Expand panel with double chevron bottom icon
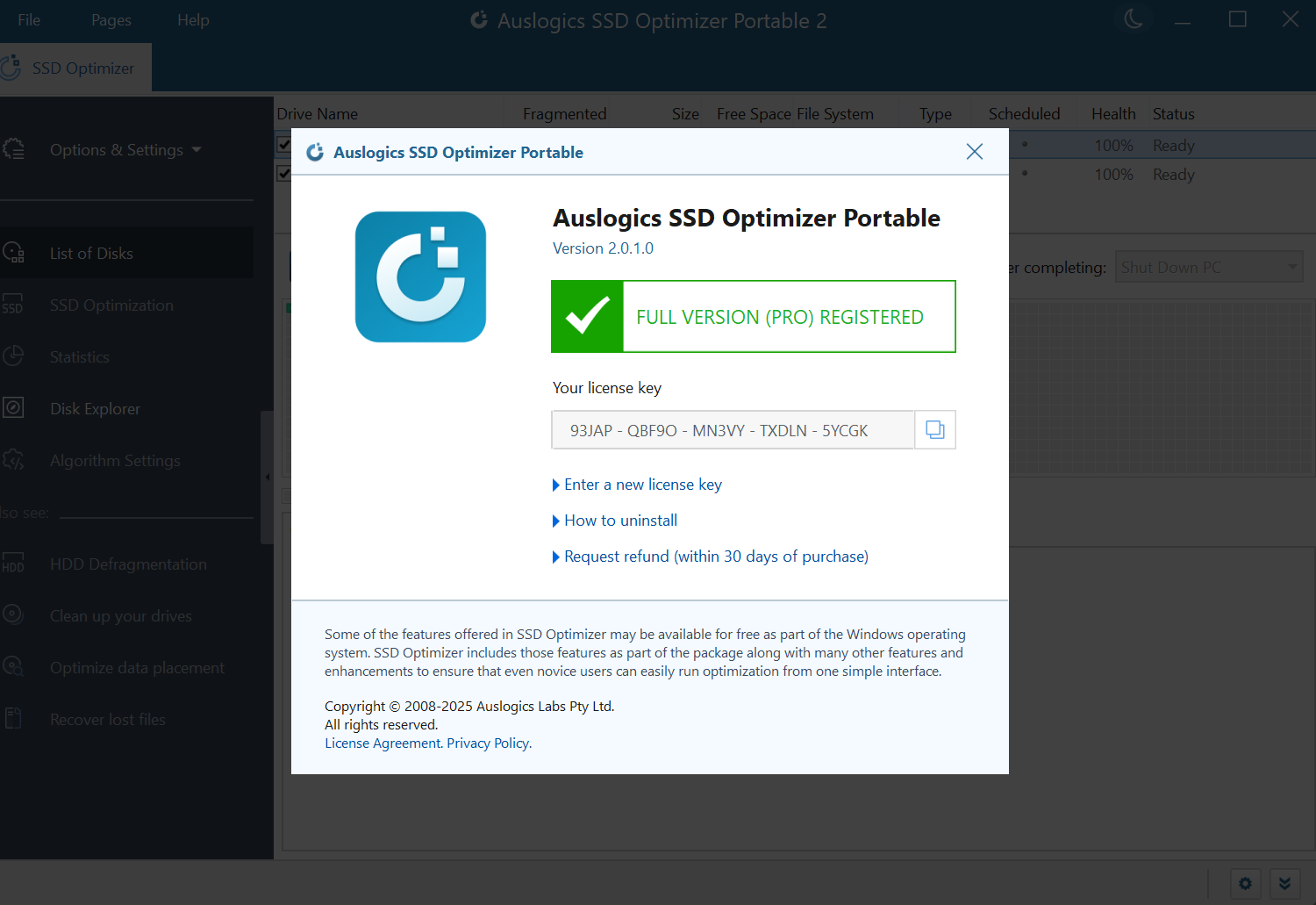Screen dimensions: 1316x905 pos(1284,883)
